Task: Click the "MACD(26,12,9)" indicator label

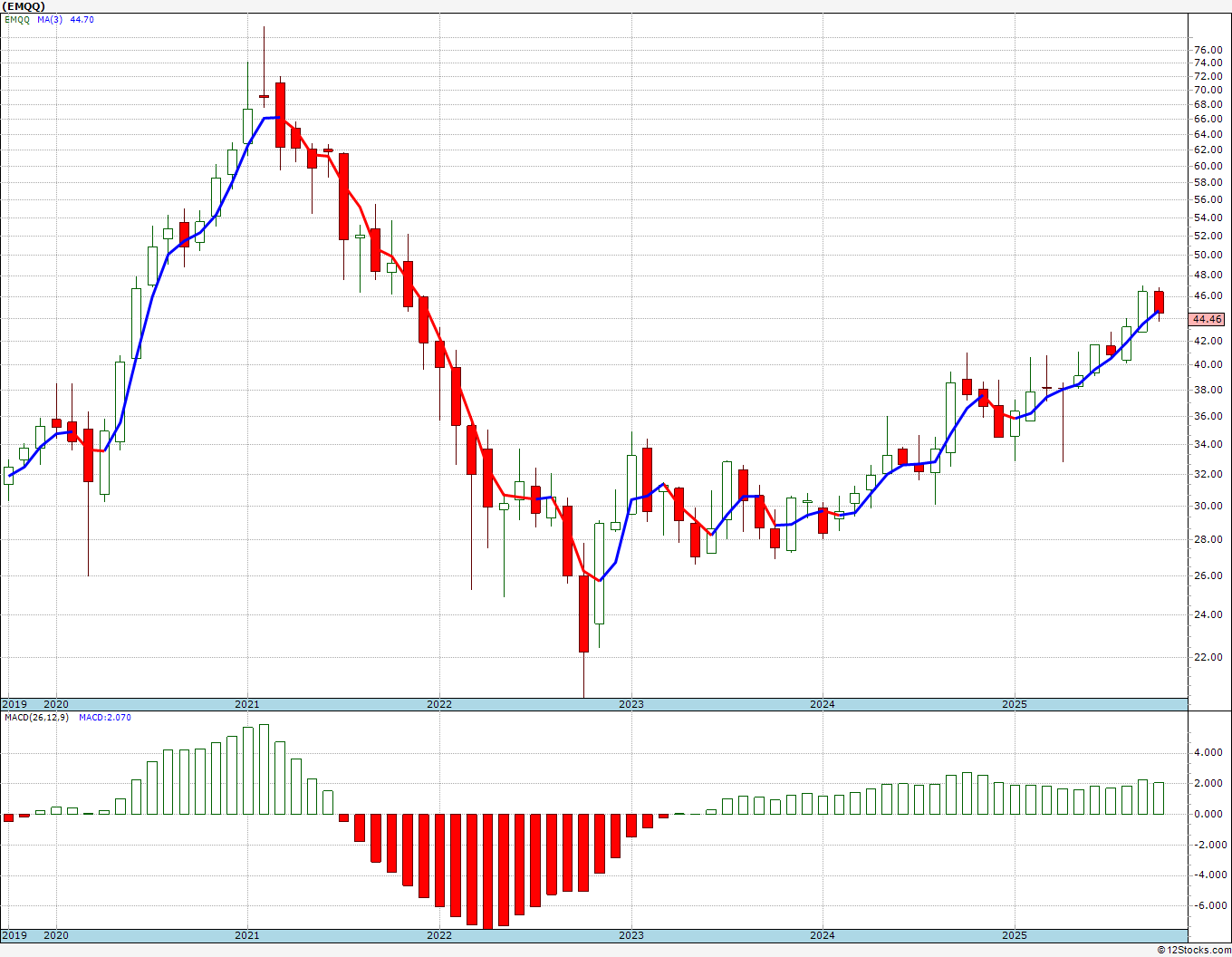Action: pyautogui.click(x=35, y=717)
